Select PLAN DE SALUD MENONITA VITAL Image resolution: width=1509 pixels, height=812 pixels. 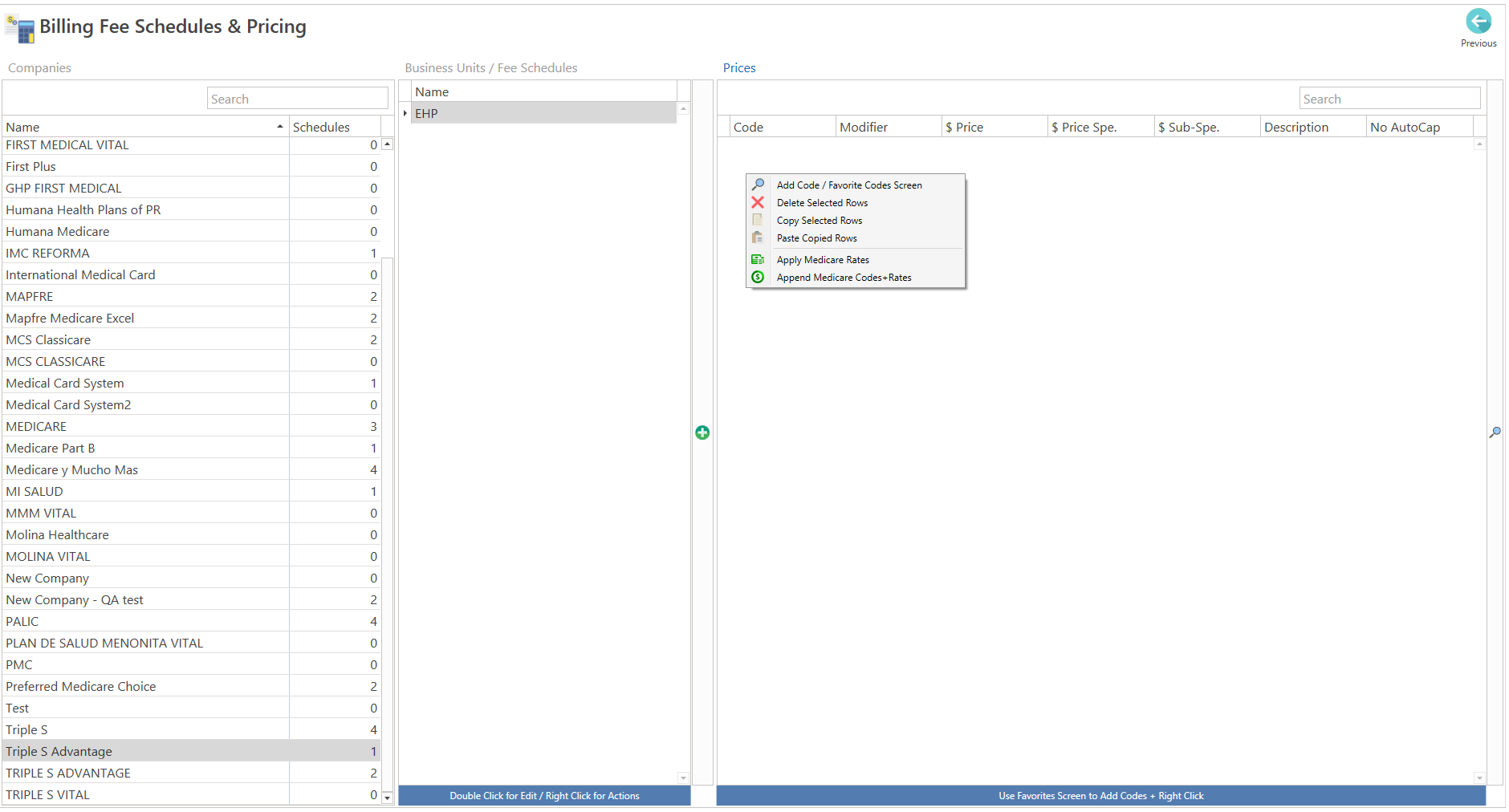[x=191, y=643]
